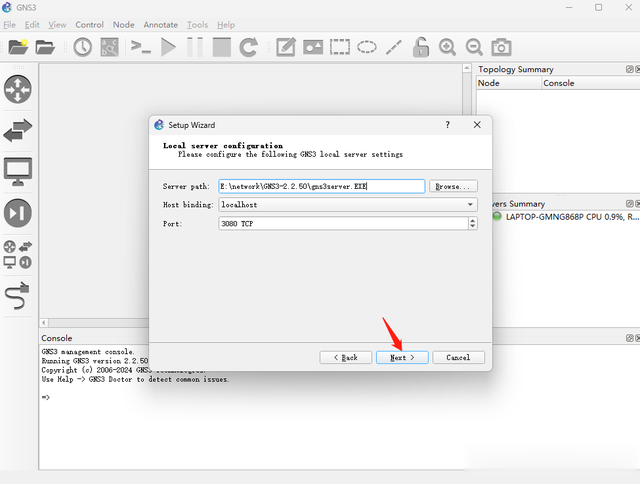
Task: Click the Back button in Setup Wizard
Action: point(346,357)
